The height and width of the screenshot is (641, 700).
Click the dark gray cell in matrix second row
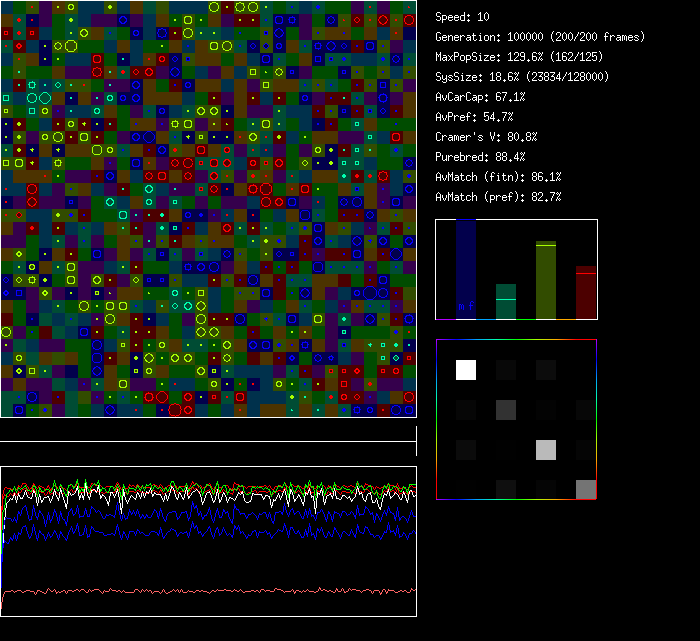506,409
